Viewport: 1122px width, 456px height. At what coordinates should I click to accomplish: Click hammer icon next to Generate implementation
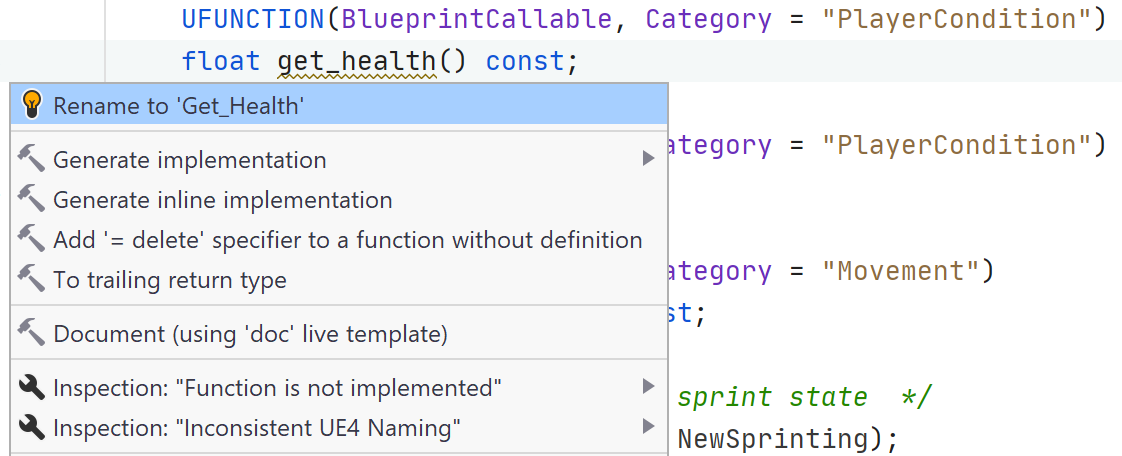[x=31, y=159]
